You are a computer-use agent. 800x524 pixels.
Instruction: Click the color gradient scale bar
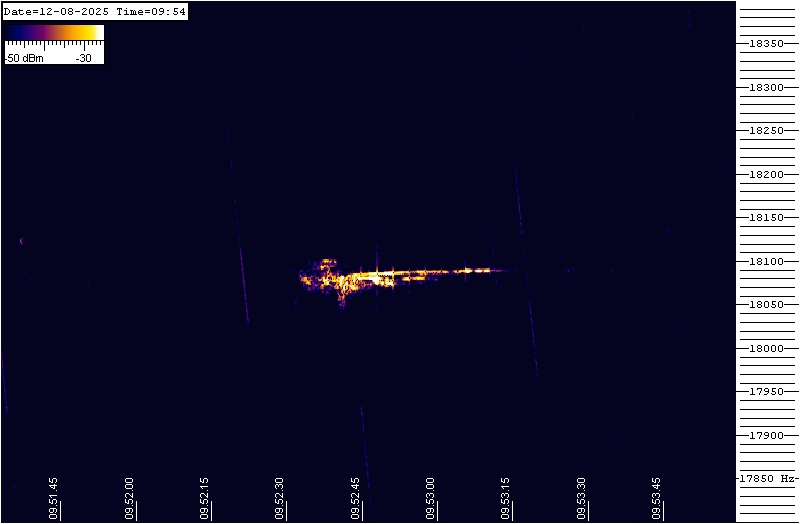54,33
